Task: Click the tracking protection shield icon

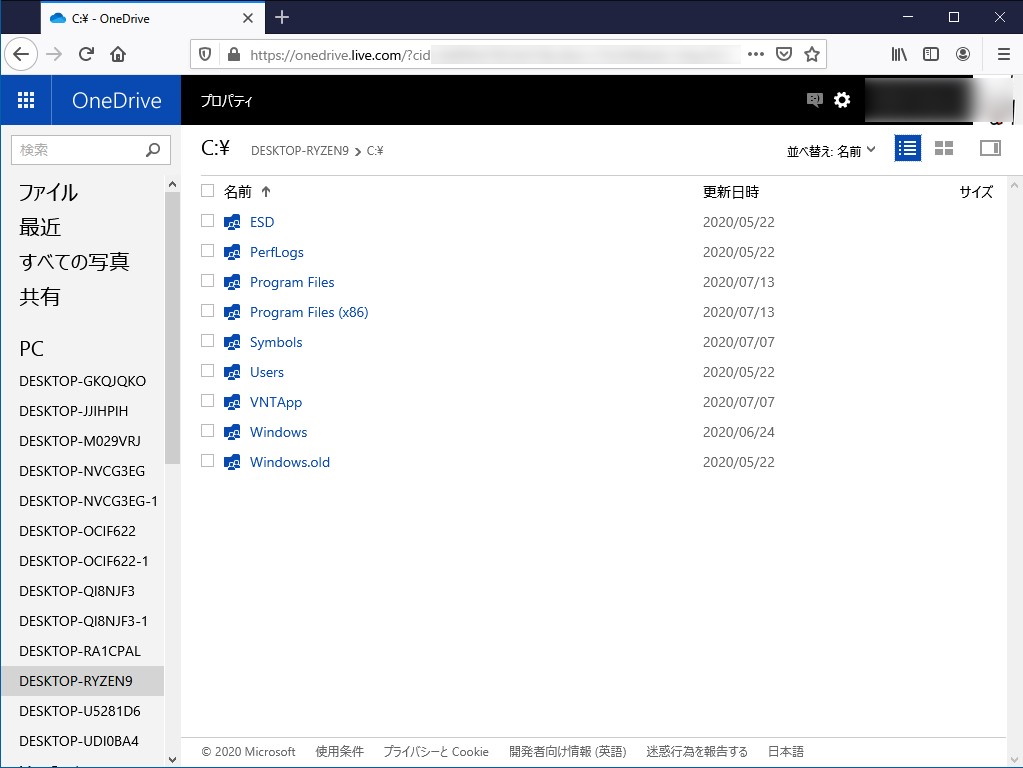Action: [205, 54]
